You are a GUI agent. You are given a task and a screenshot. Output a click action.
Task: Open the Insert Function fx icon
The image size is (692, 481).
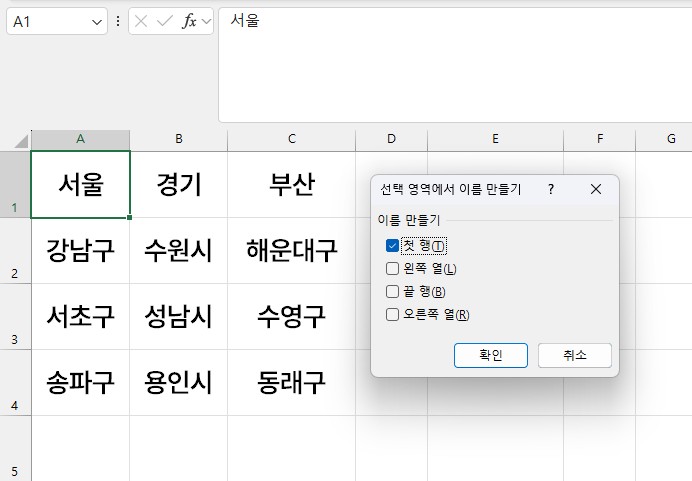point(189,21)
